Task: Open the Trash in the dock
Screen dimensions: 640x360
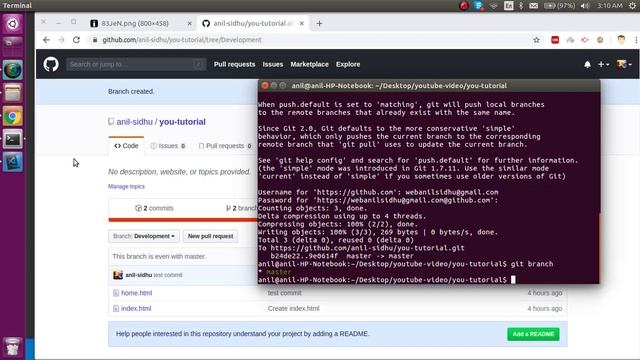Action: (x=13, y=347)
